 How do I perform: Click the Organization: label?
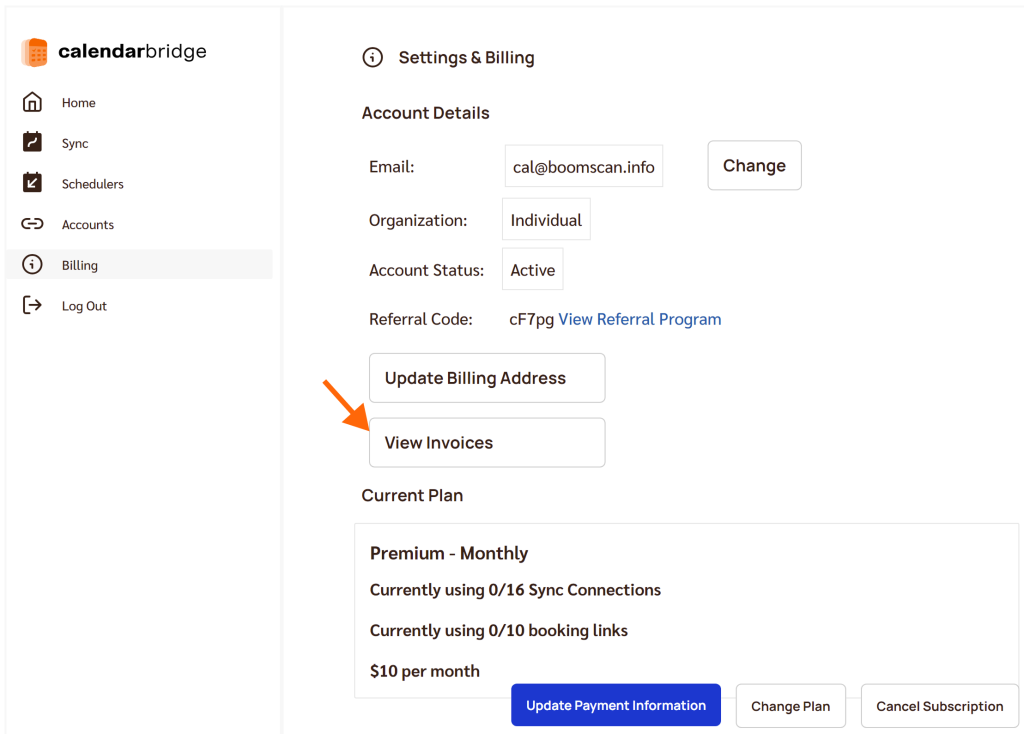point(418,221)
